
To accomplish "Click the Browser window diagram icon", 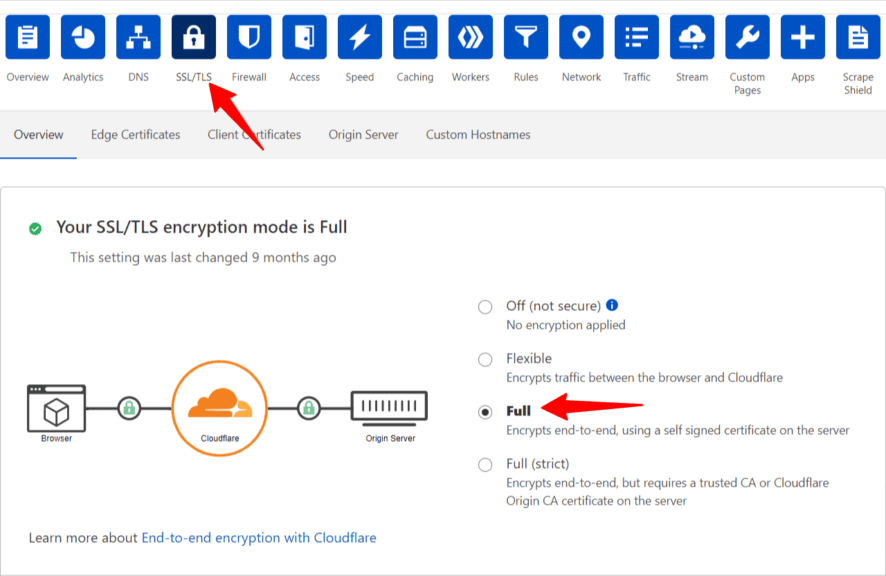I will [x=57, y=408].
